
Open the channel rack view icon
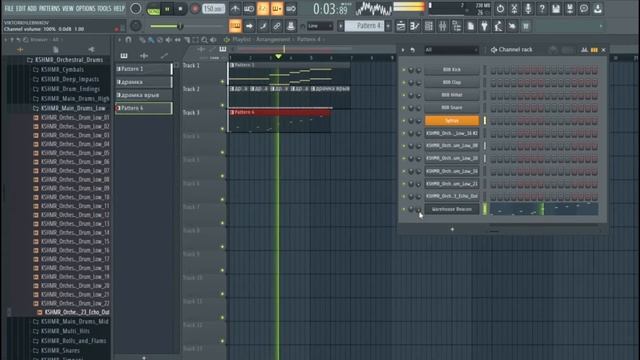point(429,26)
